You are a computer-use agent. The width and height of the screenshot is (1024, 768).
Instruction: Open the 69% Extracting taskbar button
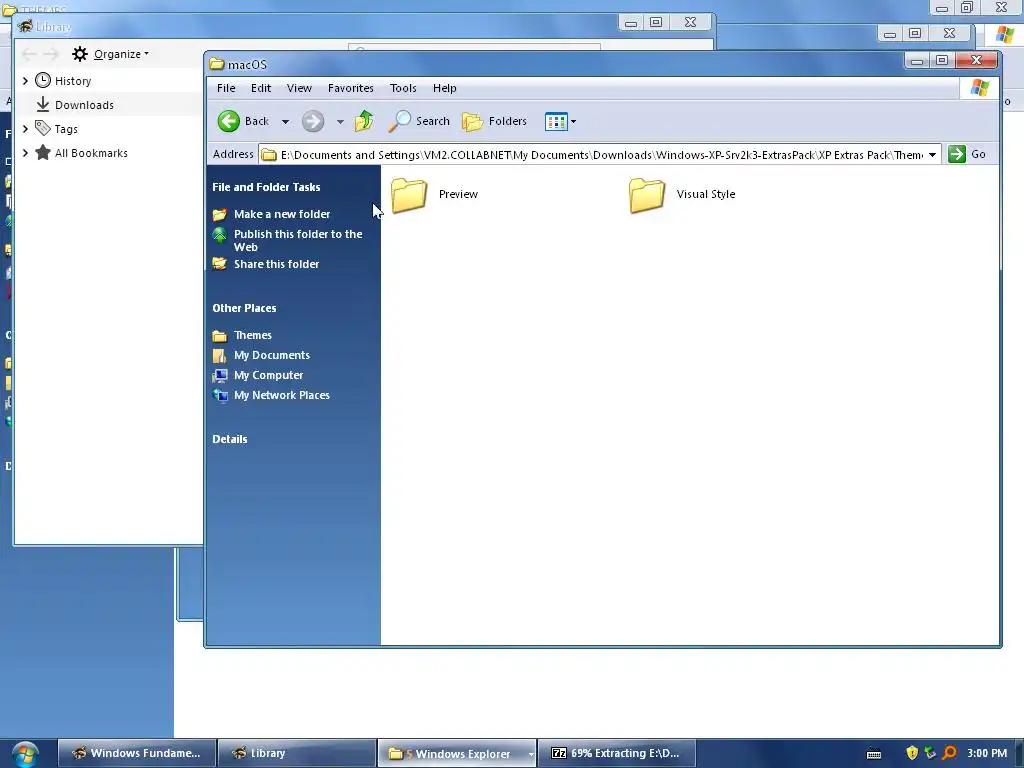coord(616,753)
